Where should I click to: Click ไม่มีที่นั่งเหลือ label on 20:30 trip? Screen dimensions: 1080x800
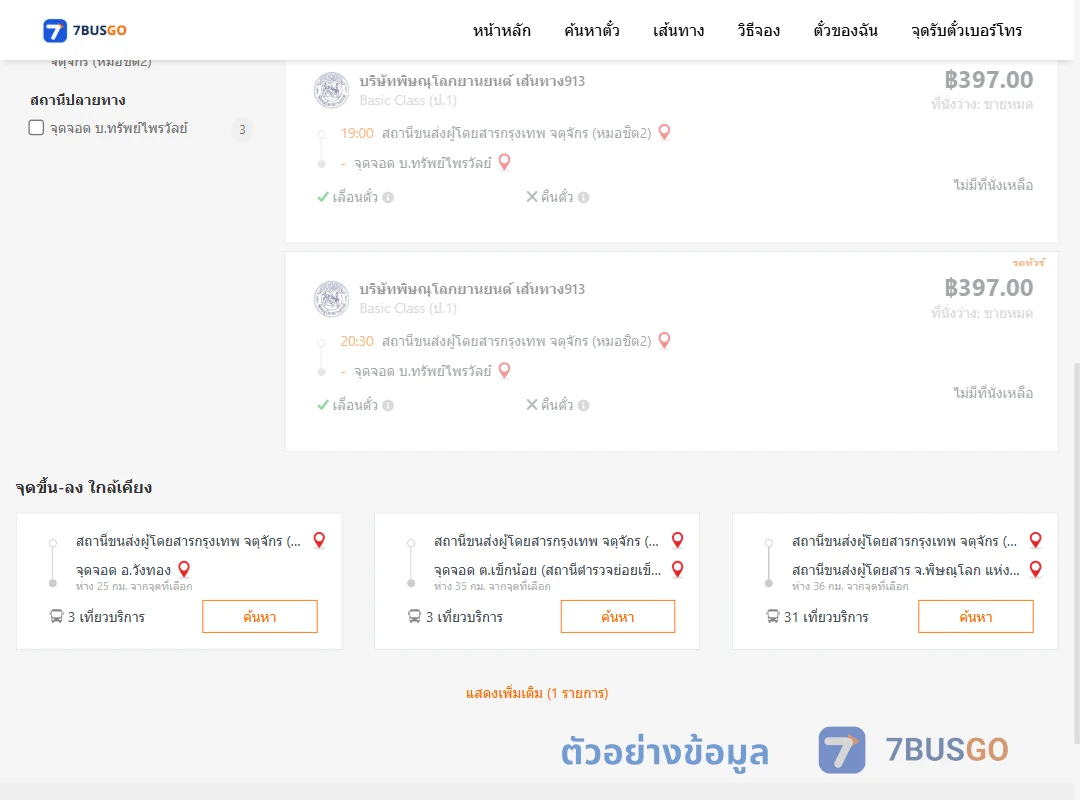993,393
